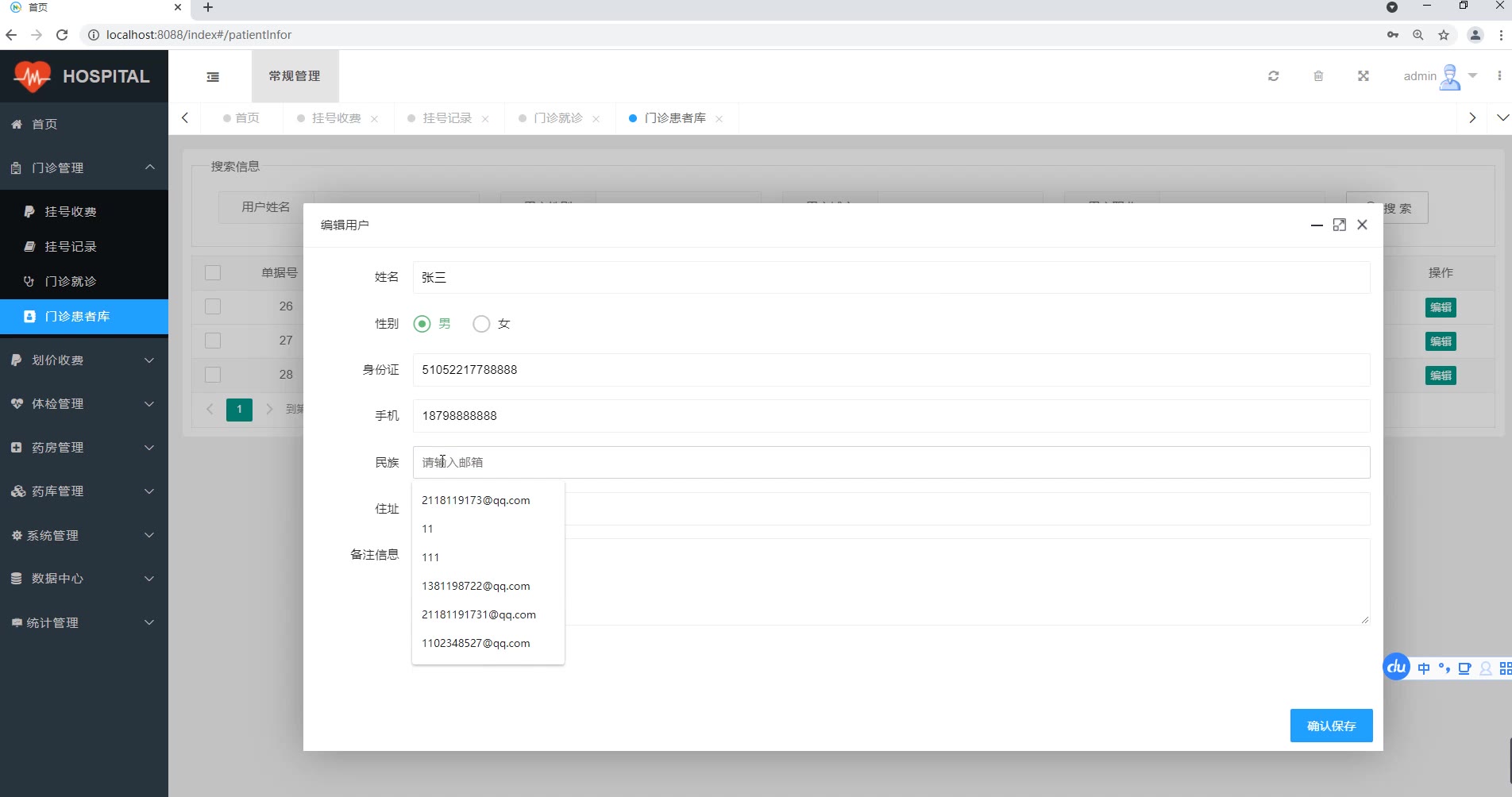Click 编辑 button for row 26
Viewport: 1512px width, 797px height.
tap(1441, 307)
